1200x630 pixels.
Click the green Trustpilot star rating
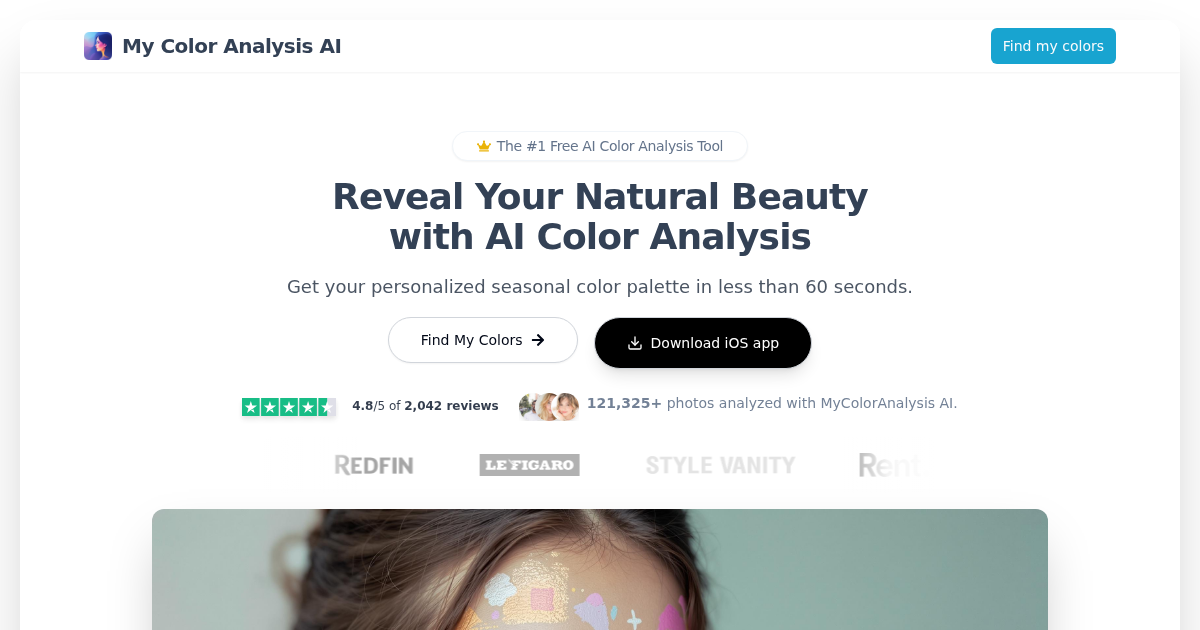288,406
